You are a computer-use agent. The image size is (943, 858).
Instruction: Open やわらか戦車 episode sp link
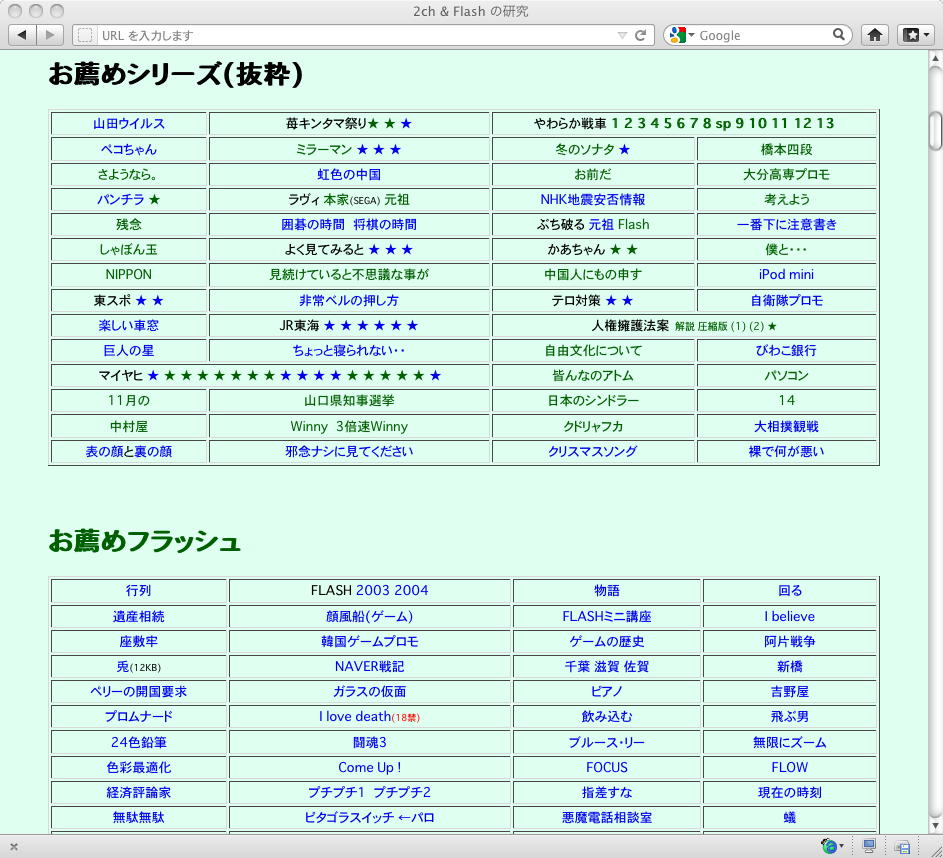(723, 124)
